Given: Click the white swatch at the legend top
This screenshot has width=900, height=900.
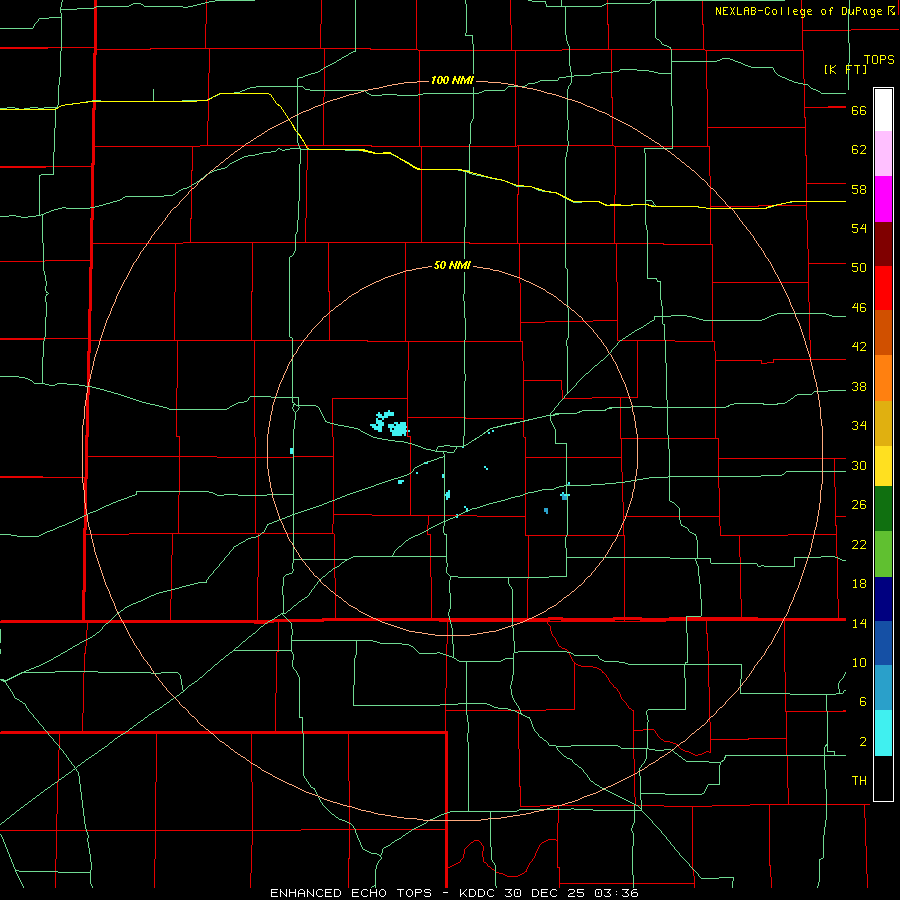Looking at the screenshot, I should click(883, 110).
